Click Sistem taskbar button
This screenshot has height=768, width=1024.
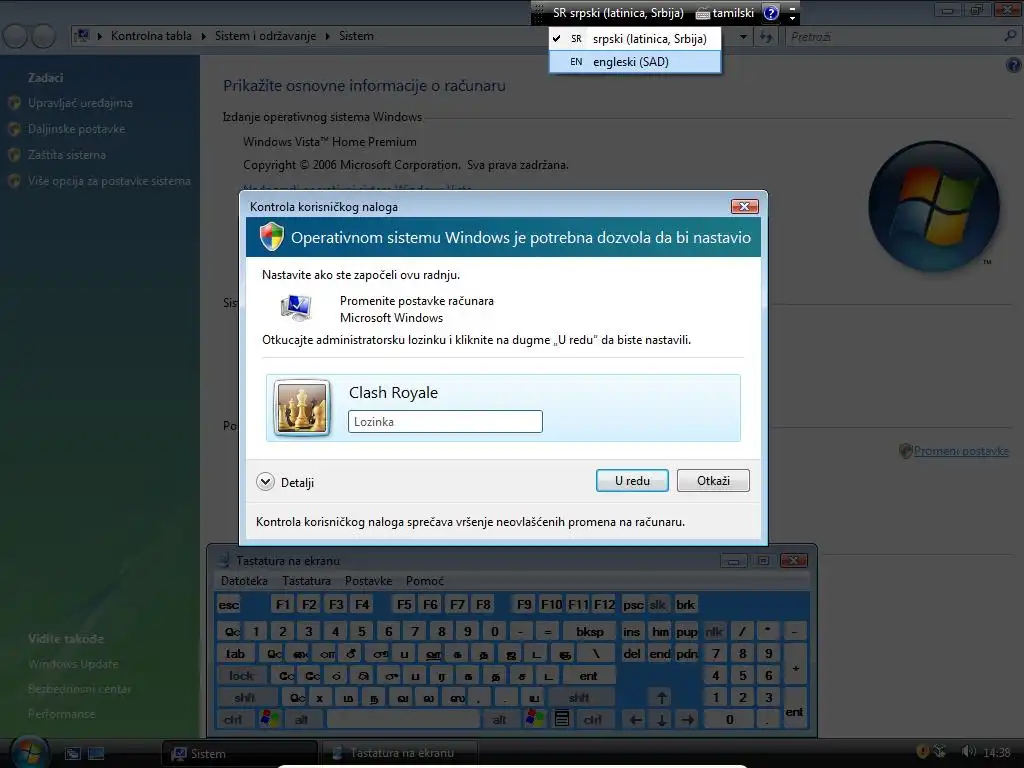point(239,753)
